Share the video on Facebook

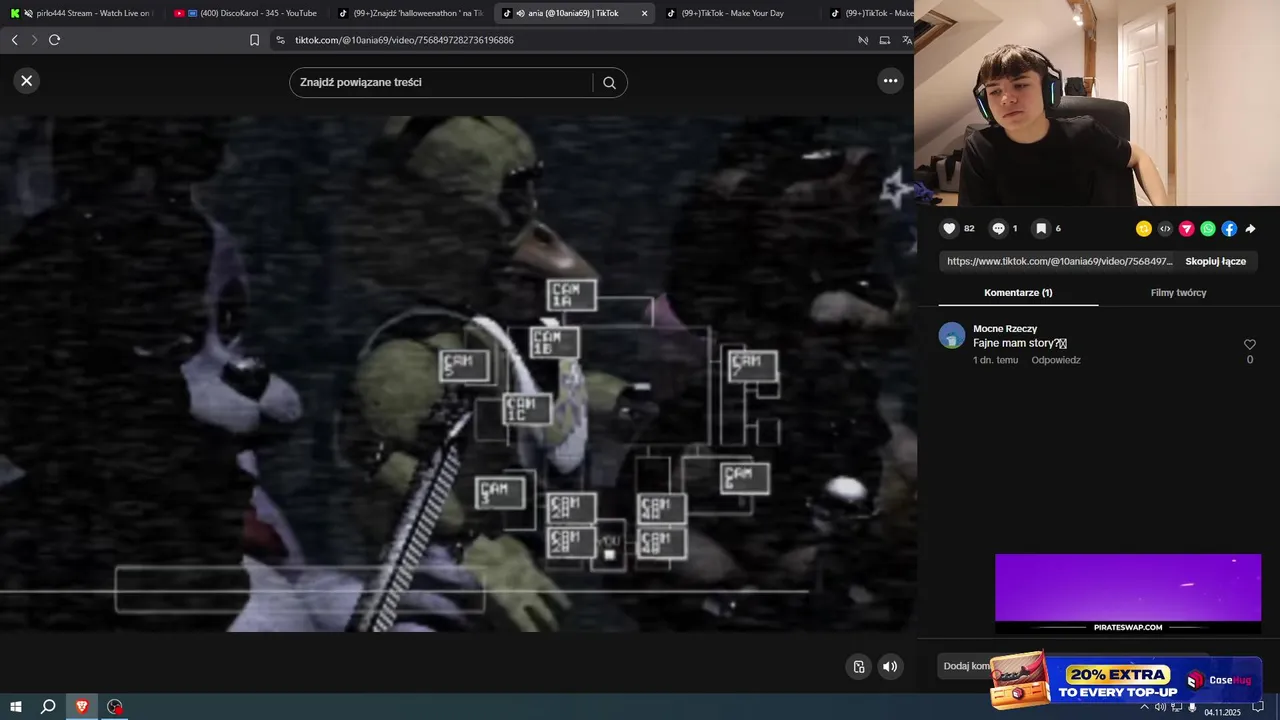(x=1229, y=229)
